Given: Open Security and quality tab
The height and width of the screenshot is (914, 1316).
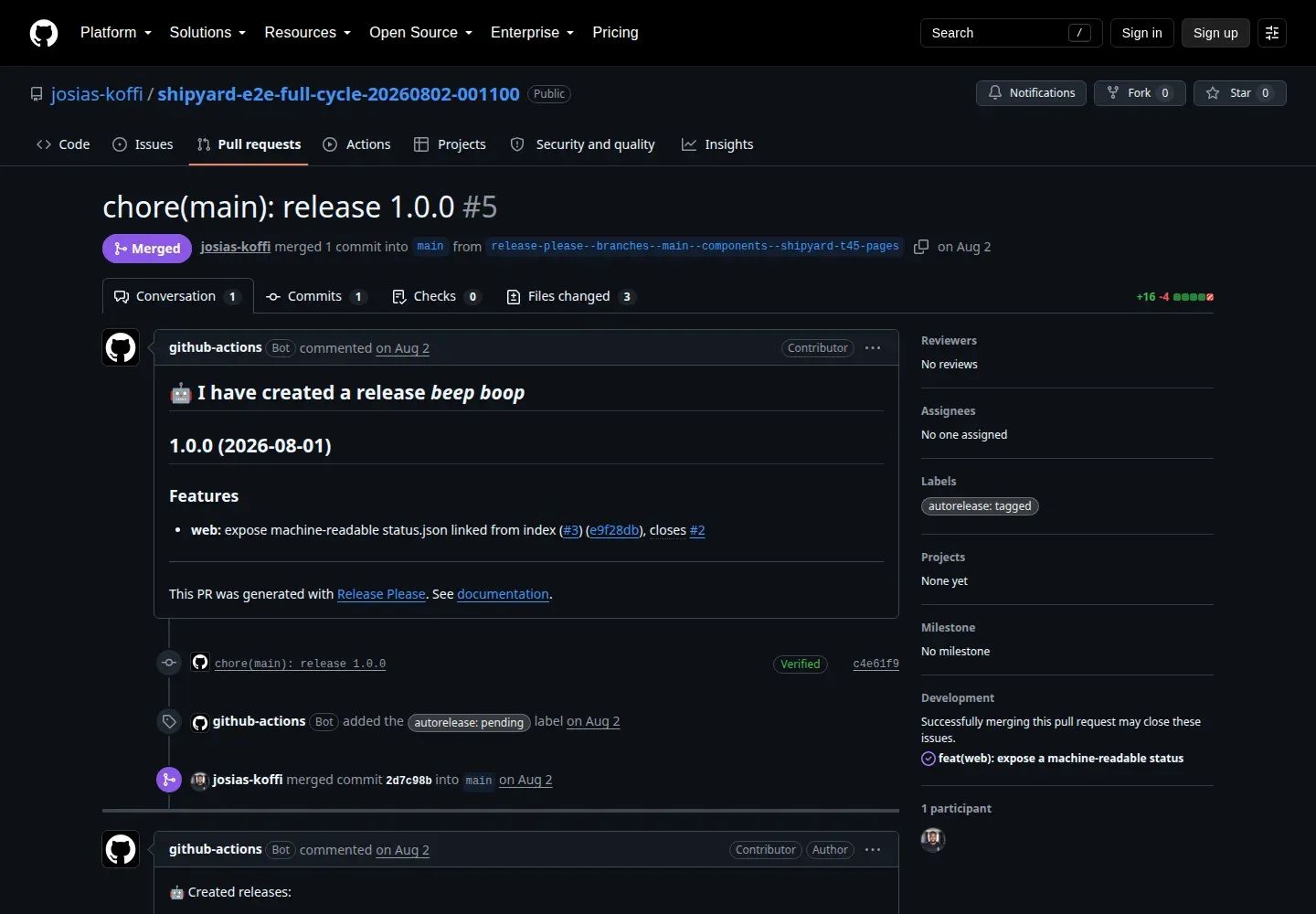Looking at the screenshot, I should pyautogui.click(x=583, y=144).
